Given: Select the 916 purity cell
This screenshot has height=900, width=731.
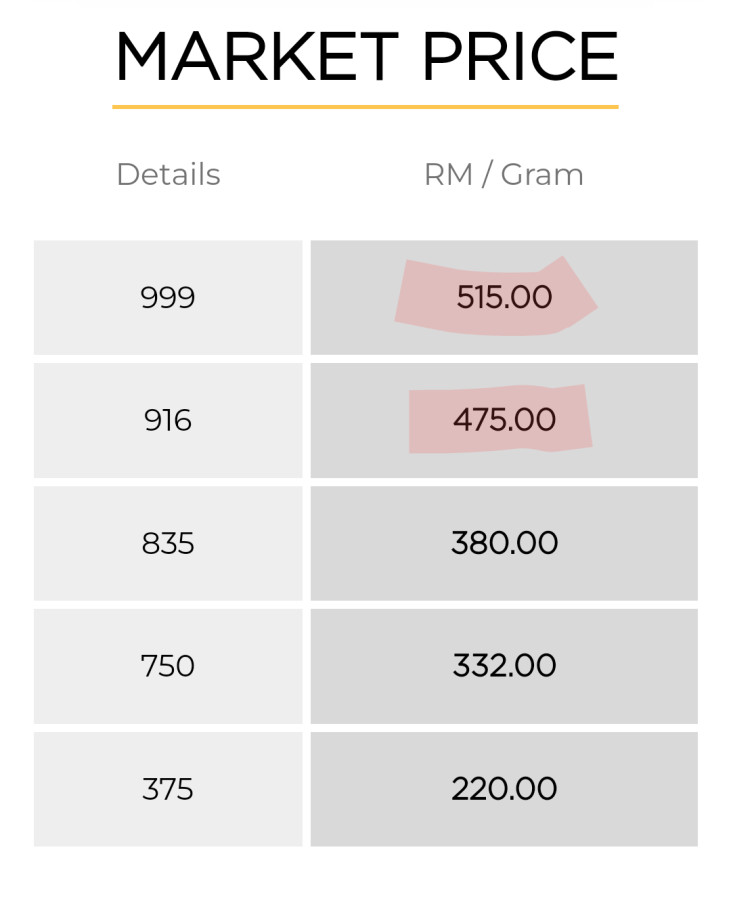Looking at the screenshot, I should pyautogui.click(x=168, y=420).
